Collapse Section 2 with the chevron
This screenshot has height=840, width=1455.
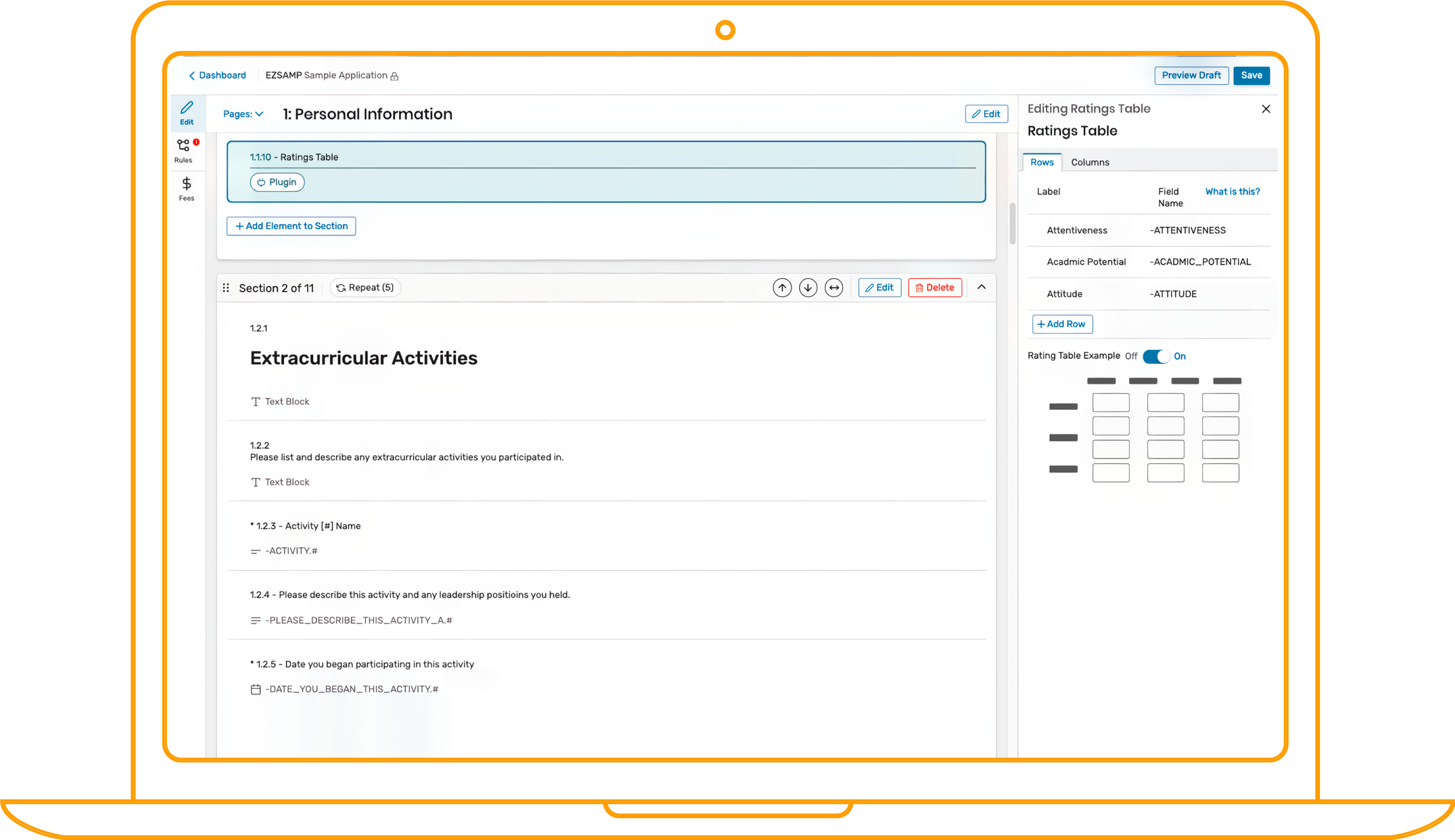click(981, 287)
